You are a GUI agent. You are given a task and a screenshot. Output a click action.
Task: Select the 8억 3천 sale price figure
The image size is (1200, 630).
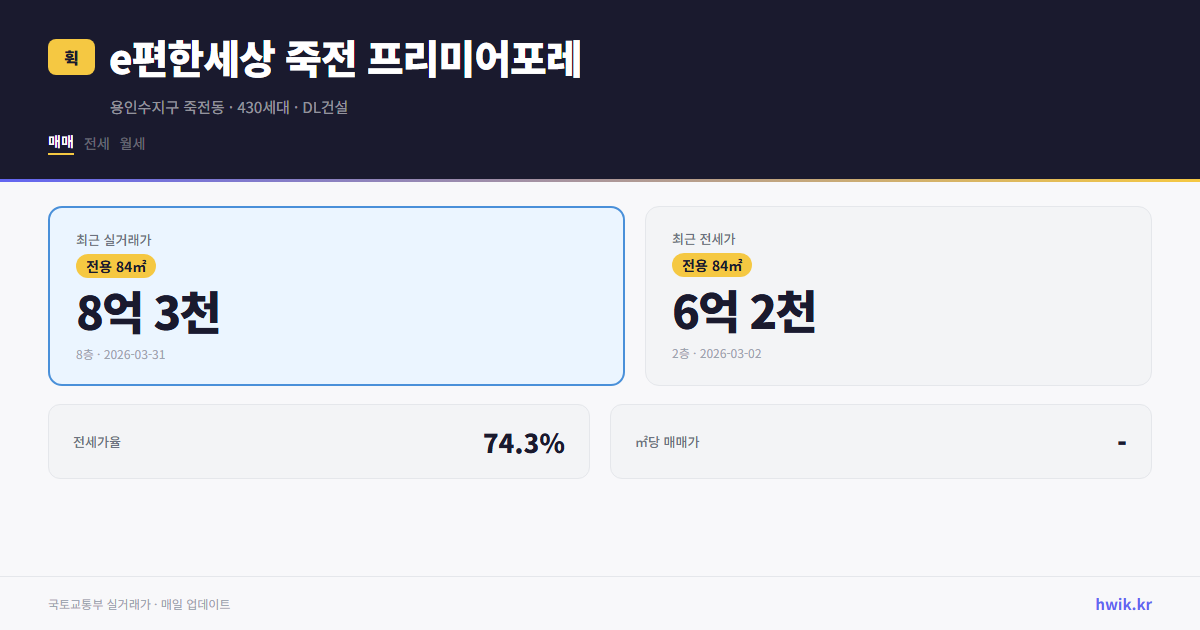[x=149, y=315]
